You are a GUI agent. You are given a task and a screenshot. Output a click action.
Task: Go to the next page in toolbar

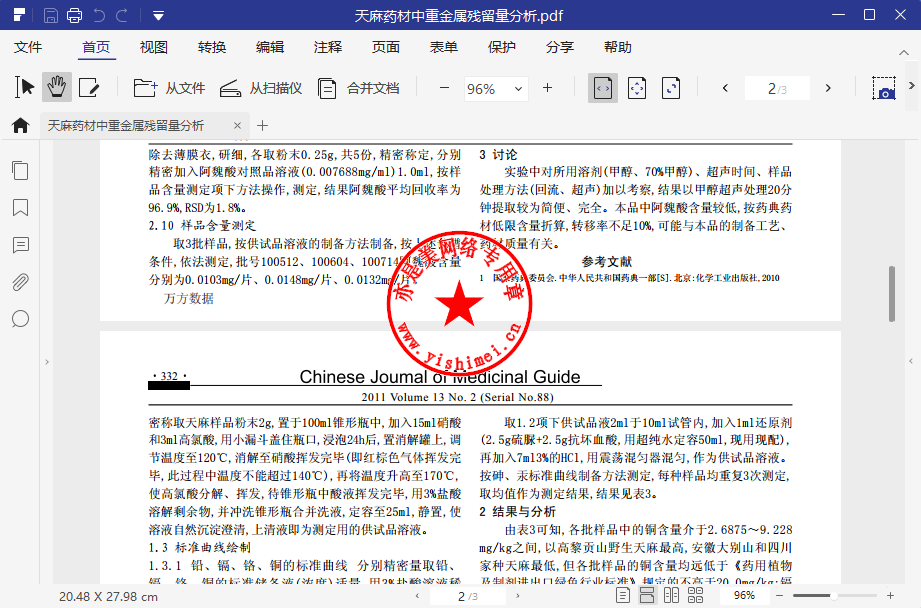828,88
